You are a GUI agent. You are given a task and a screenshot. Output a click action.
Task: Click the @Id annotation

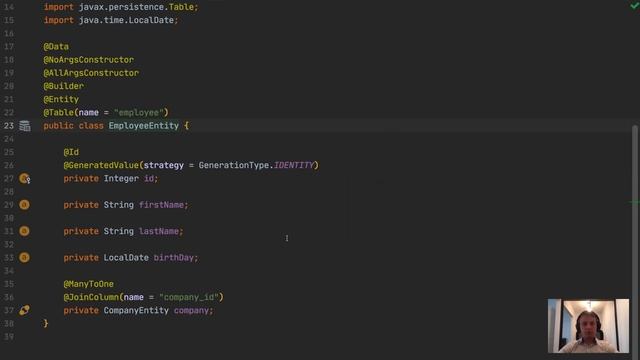point(71,152)
